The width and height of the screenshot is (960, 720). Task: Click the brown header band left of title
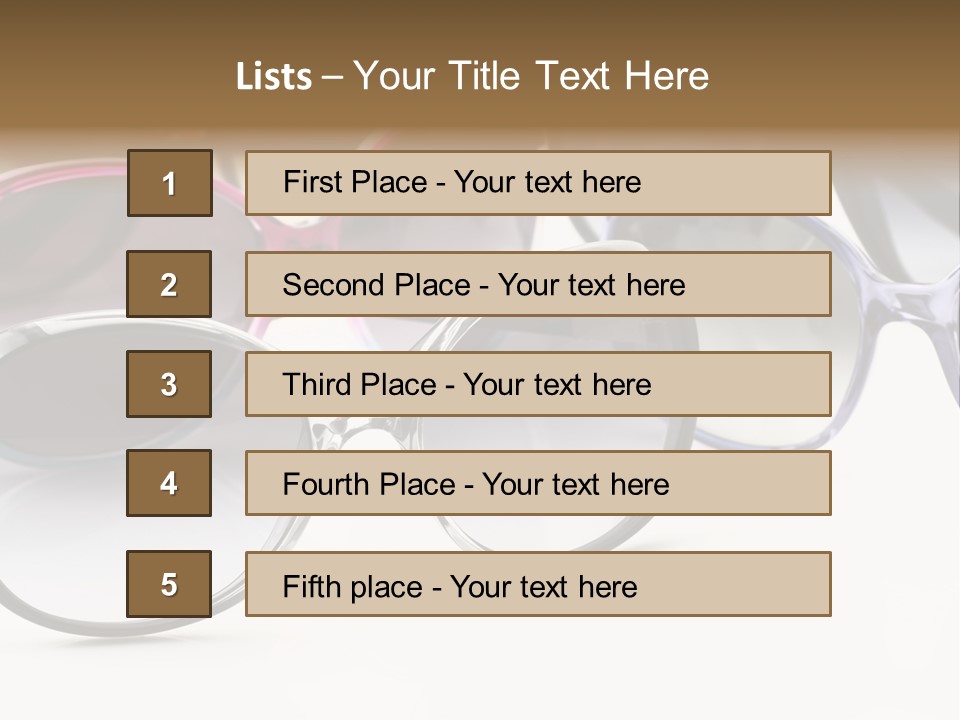[100, 70]
